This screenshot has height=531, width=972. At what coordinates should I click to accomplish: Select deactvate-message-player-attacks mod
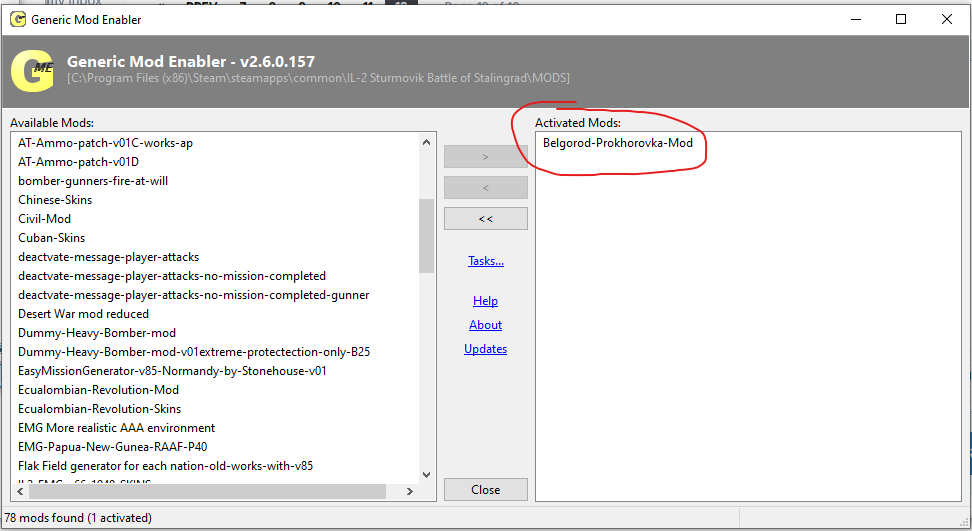[x=108, y=257]
